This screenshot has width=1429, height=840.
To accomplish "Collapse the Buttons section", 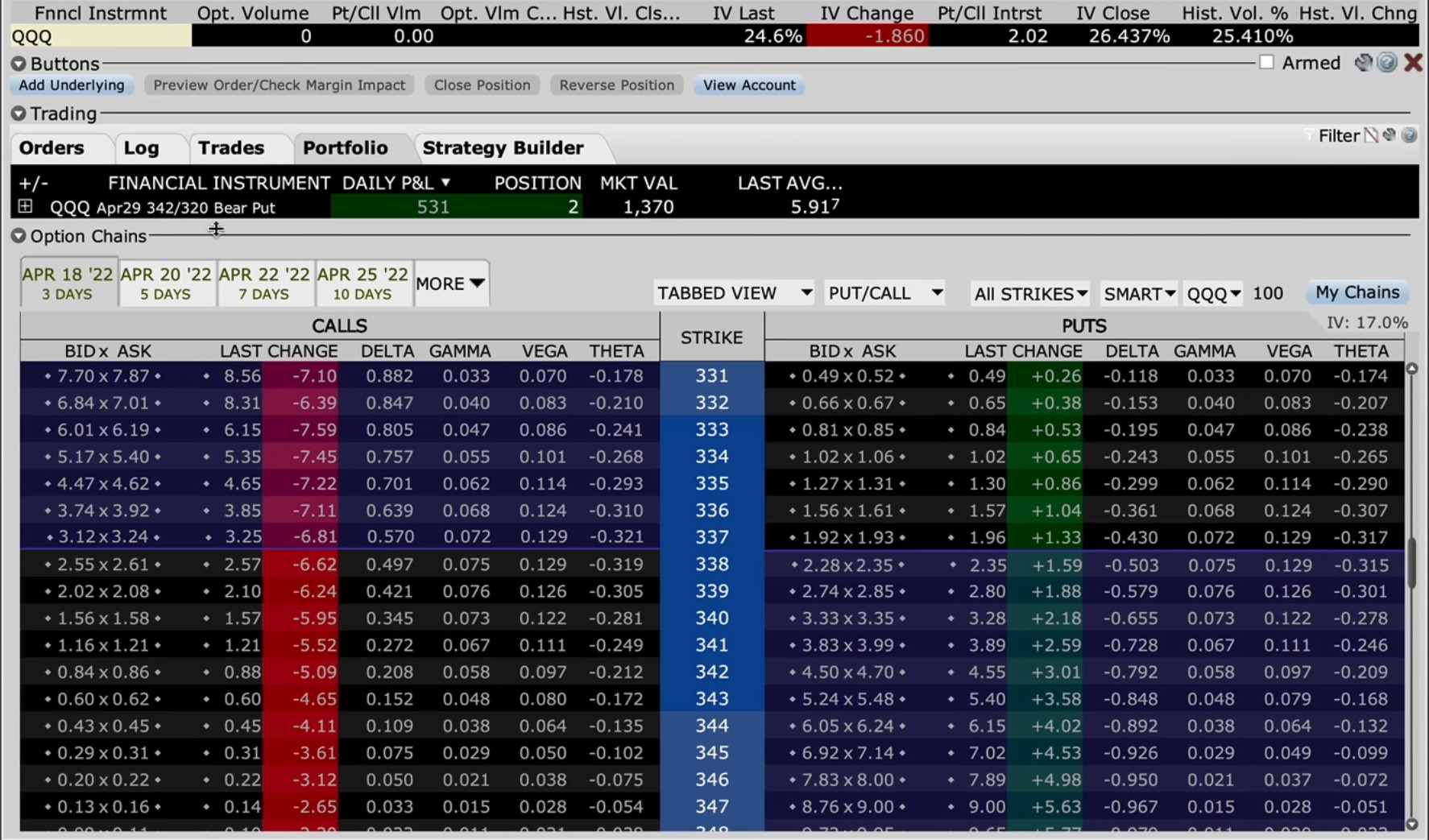I will click(x=19, y=64).
